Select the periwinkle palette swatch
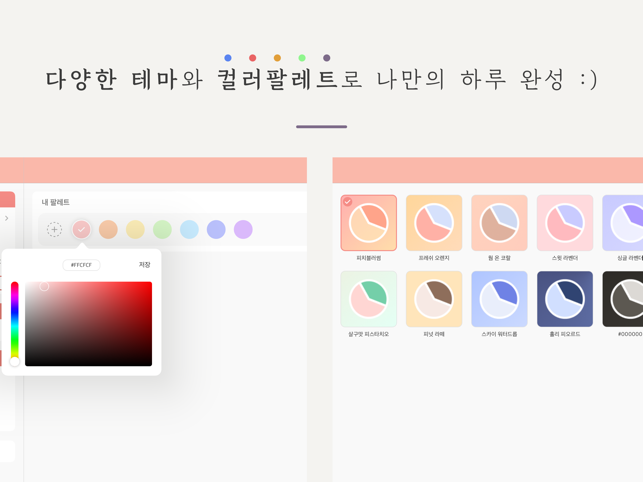The width and height of the screenshot is (643, 482). [216, 229]
